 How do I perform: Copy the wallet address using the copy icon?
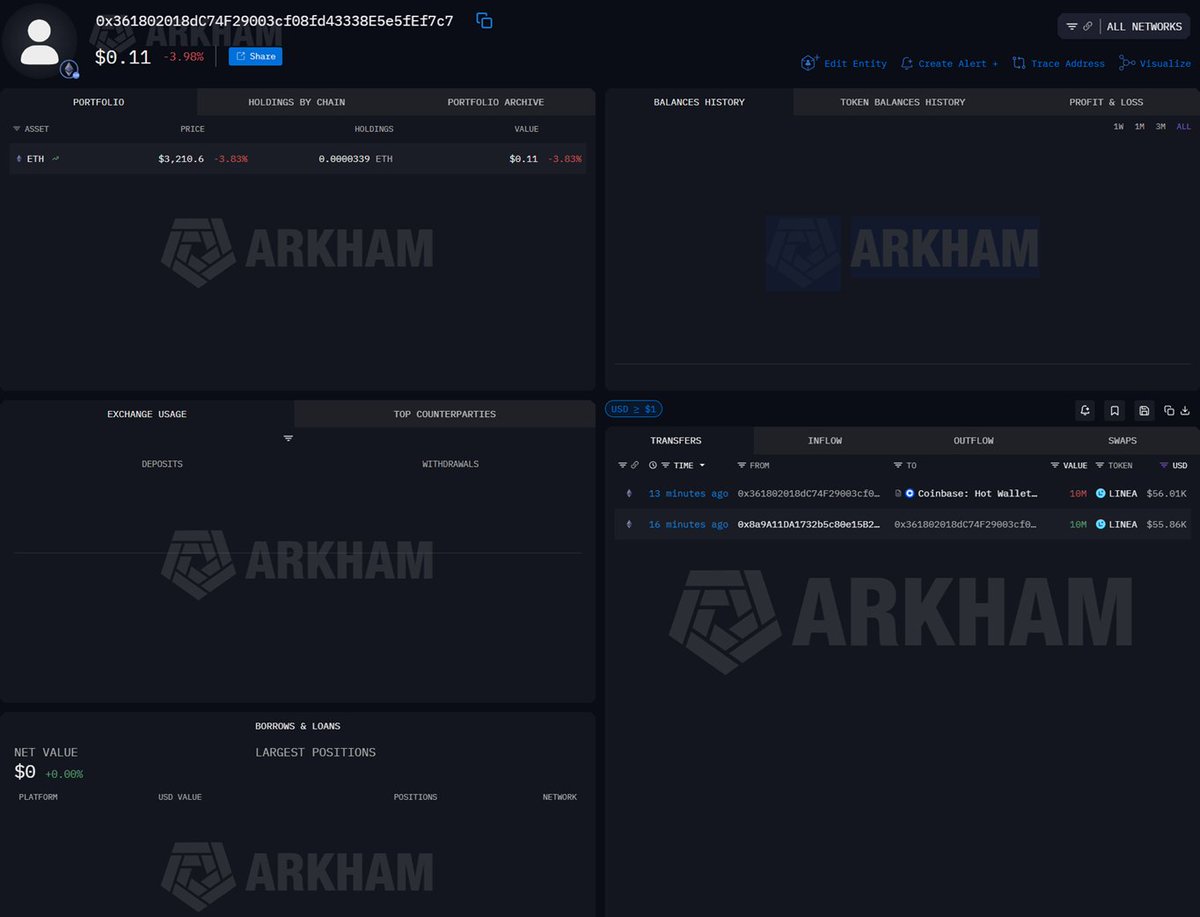click(x=484, y=21)
